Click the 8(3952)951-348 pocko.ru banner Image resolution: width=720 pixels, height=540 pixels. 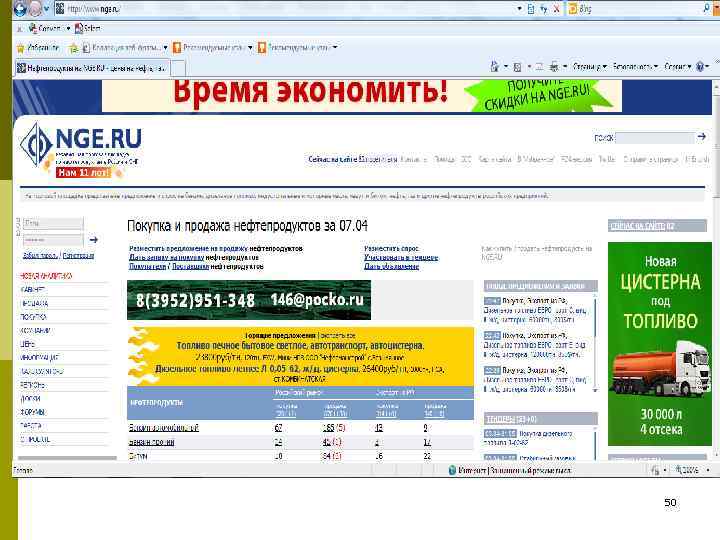point(249,300)
